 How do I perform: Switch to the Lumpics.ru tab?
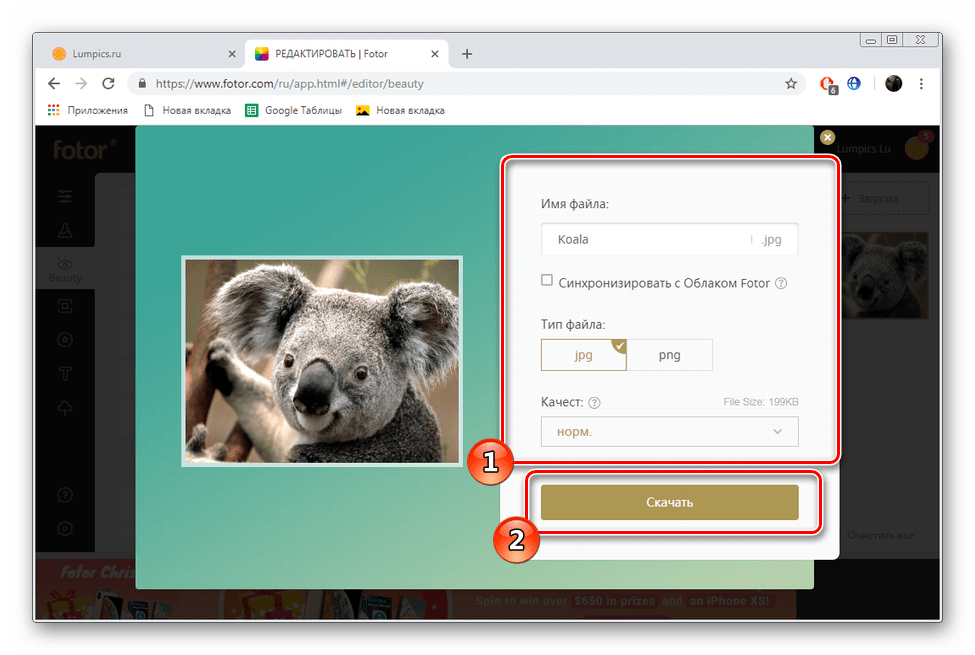144,54
